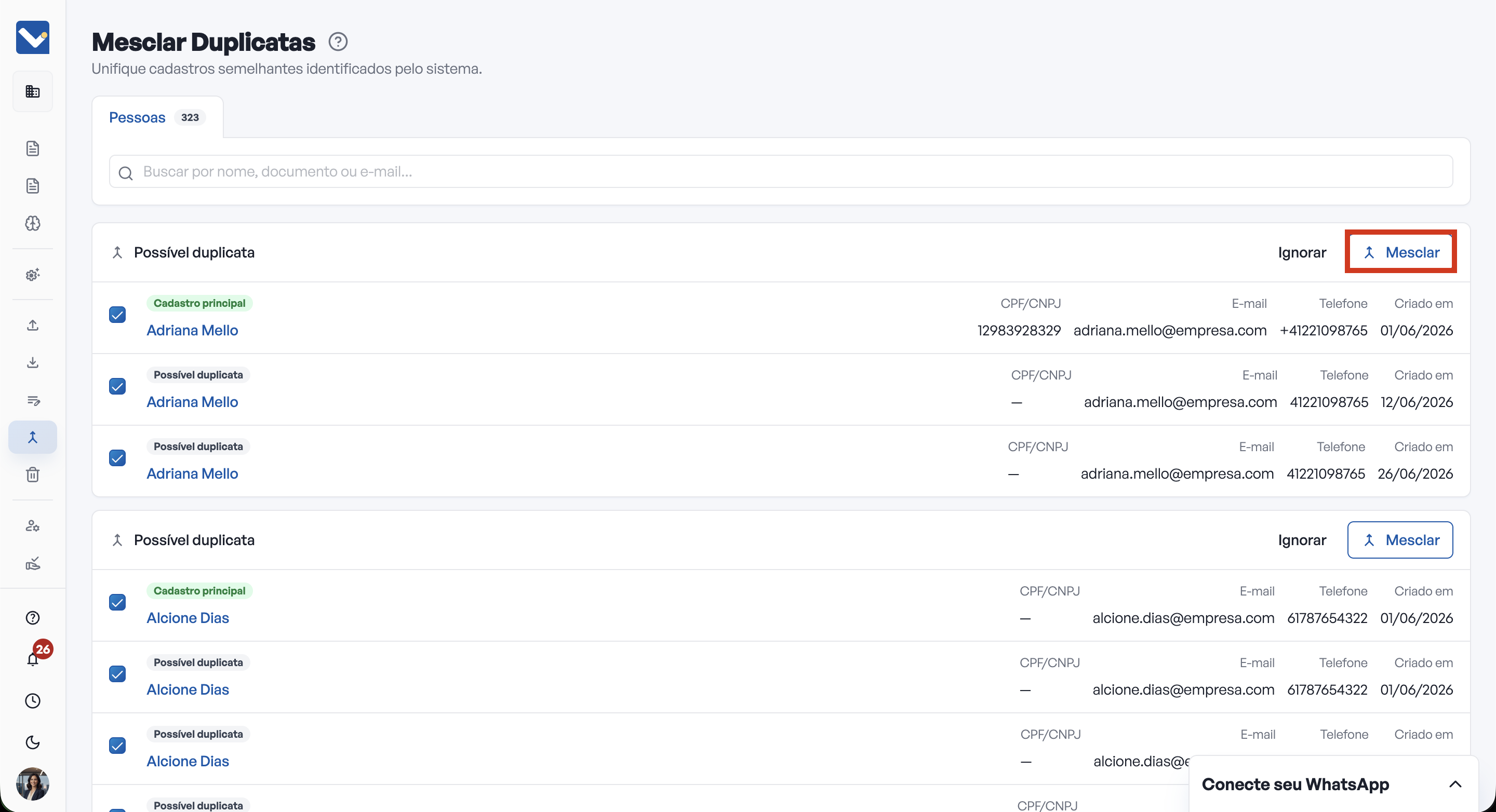Screen dimensions: 1496x812
Task: Expand the Conecte seu WhatsApp panel chevron
Action: [x=1455, y=784]
